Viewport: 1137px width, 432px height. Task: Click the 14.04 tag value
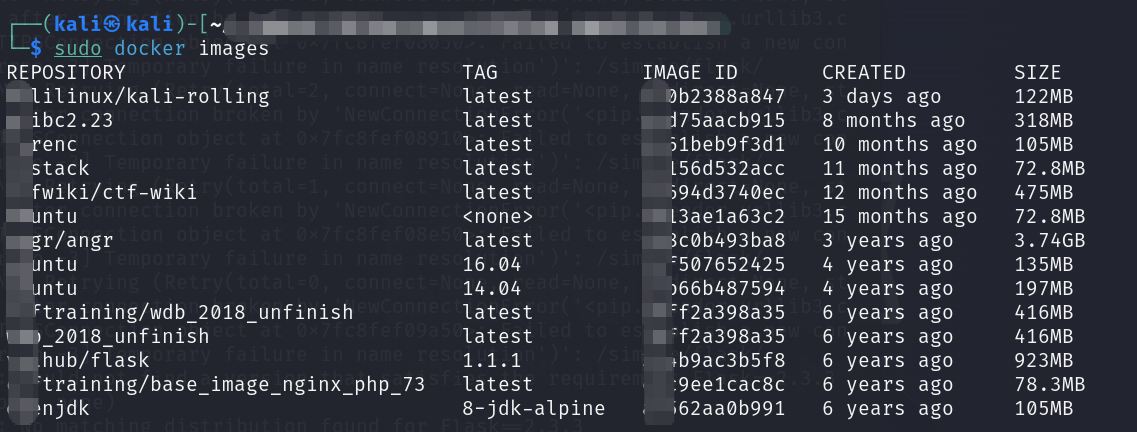click(492, 288)
